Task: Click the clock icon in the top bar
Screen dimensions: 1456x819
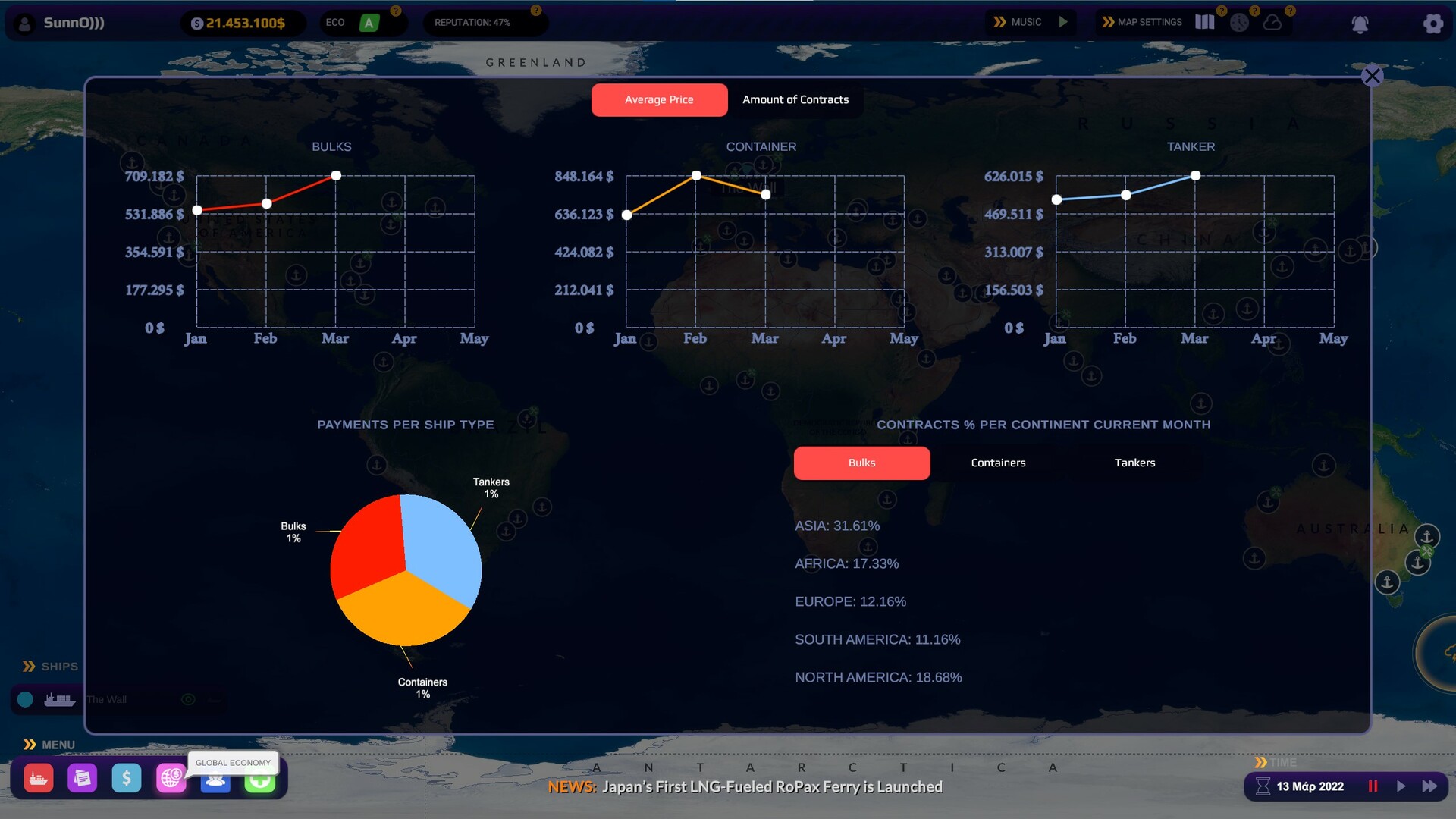Action: tap(1241, 24)
